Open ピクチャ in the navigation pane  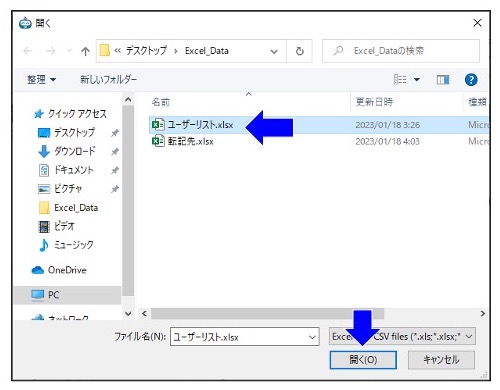68,189
